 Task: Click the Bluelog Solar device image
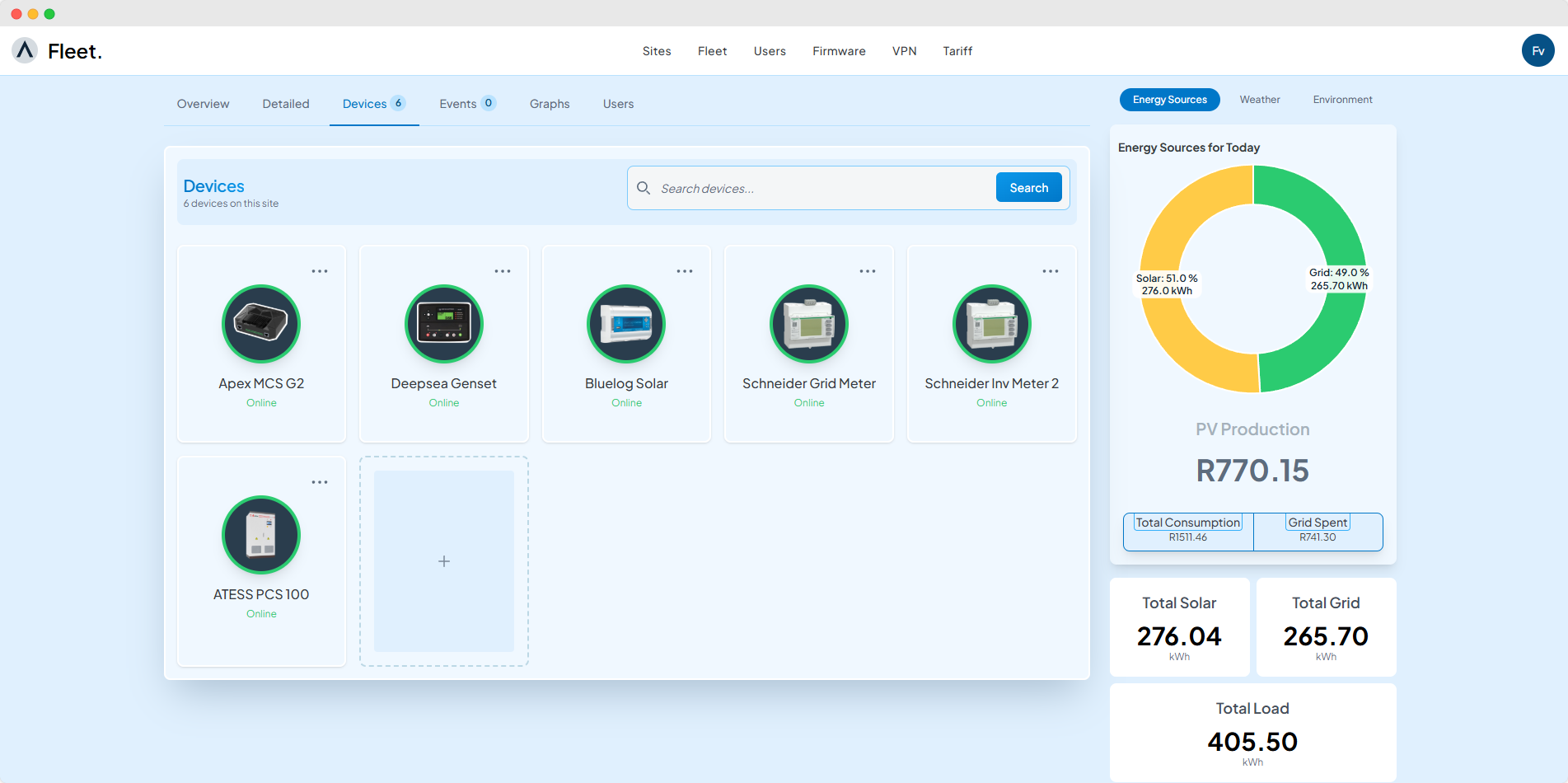coord(625,324)
